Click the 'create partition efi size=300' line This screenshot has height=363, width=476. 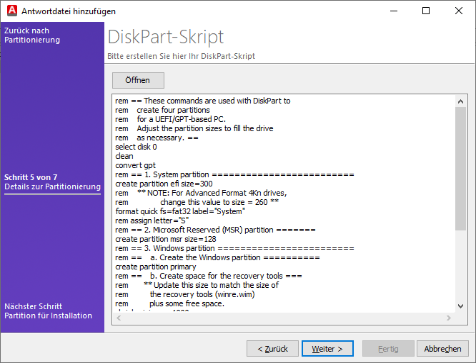click(164, 184)
